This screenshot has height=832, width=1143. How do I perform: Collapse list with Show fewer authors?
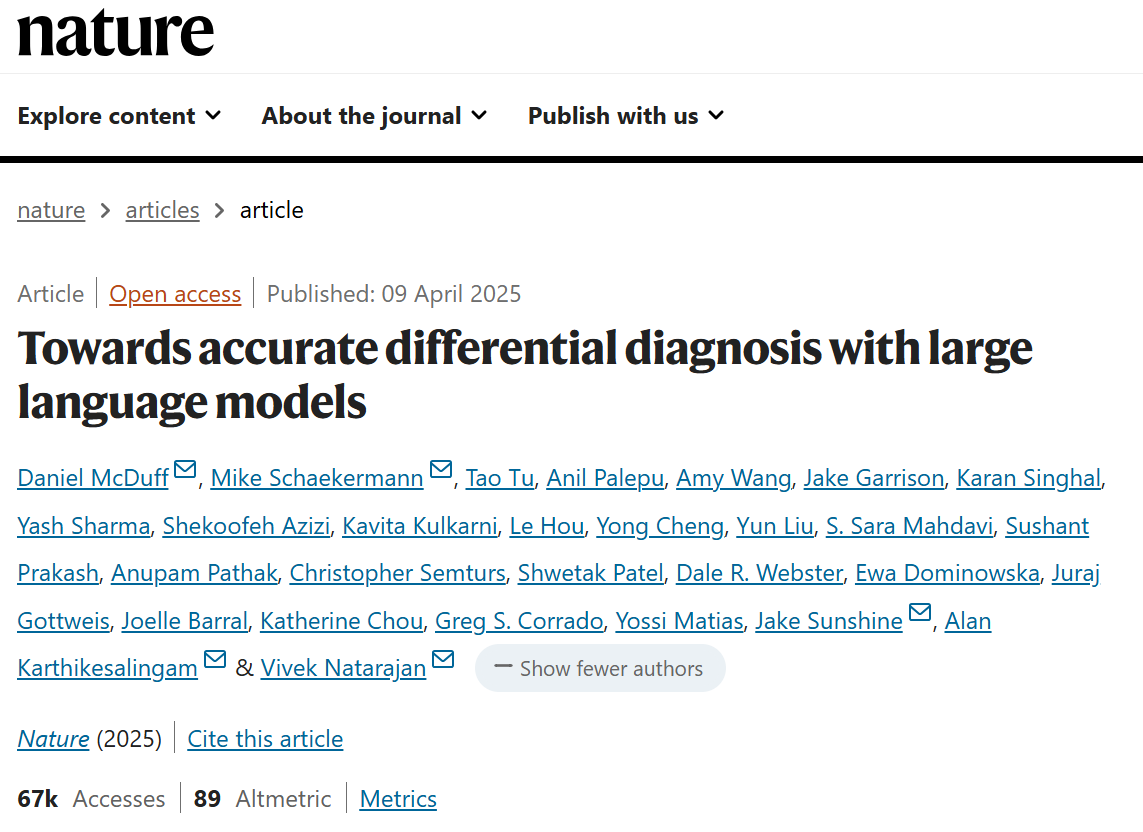point(600,668)
